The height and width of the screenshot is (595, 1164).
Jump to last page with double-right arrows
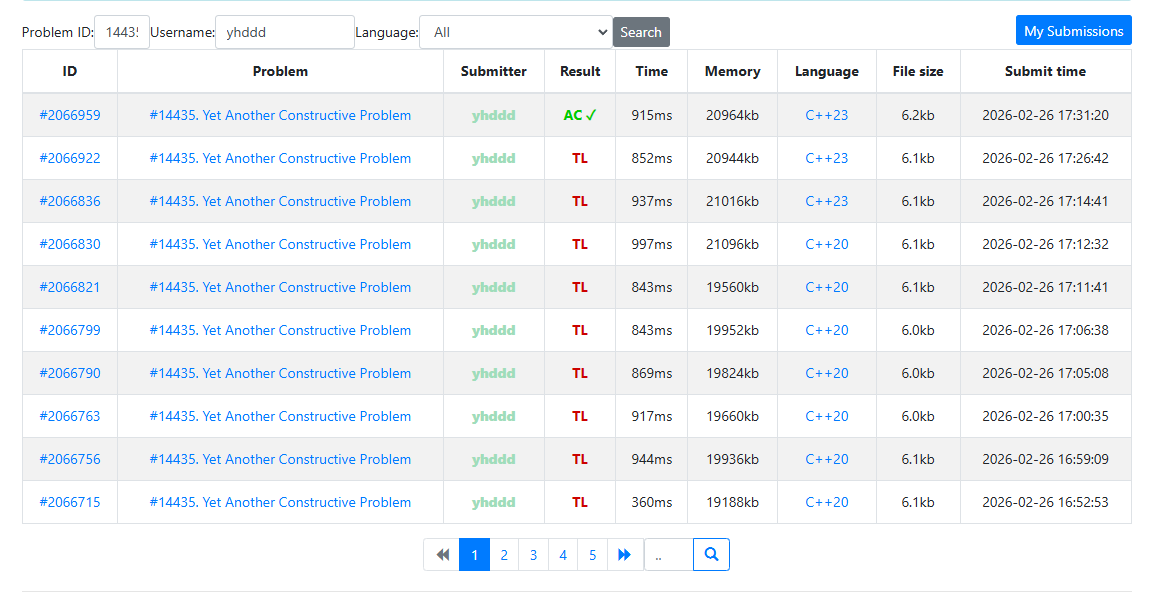click(x=624, y=554)
